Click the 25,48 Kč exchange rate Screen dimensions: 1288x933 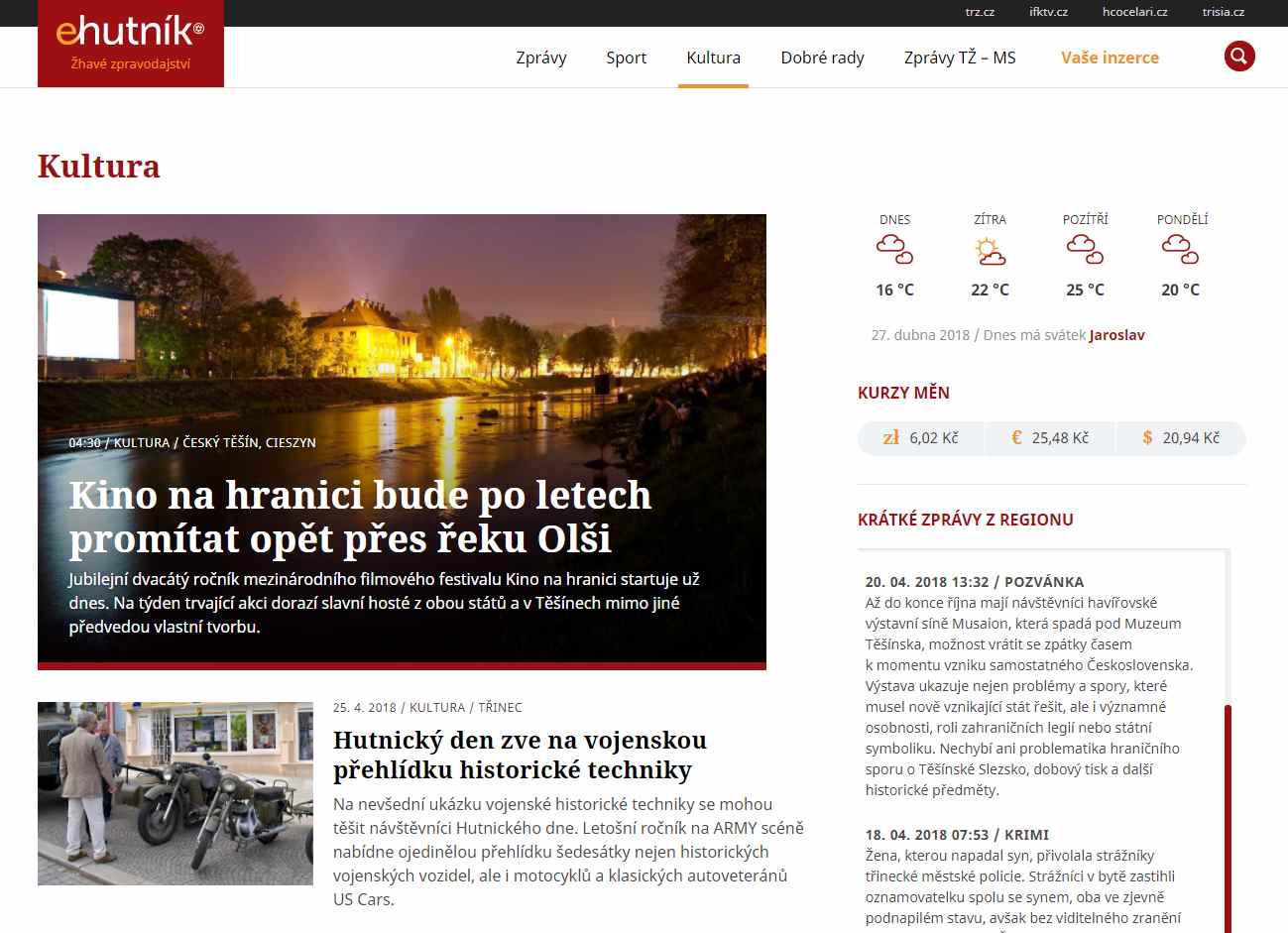pyautogui.click(x=1060, y=437)
